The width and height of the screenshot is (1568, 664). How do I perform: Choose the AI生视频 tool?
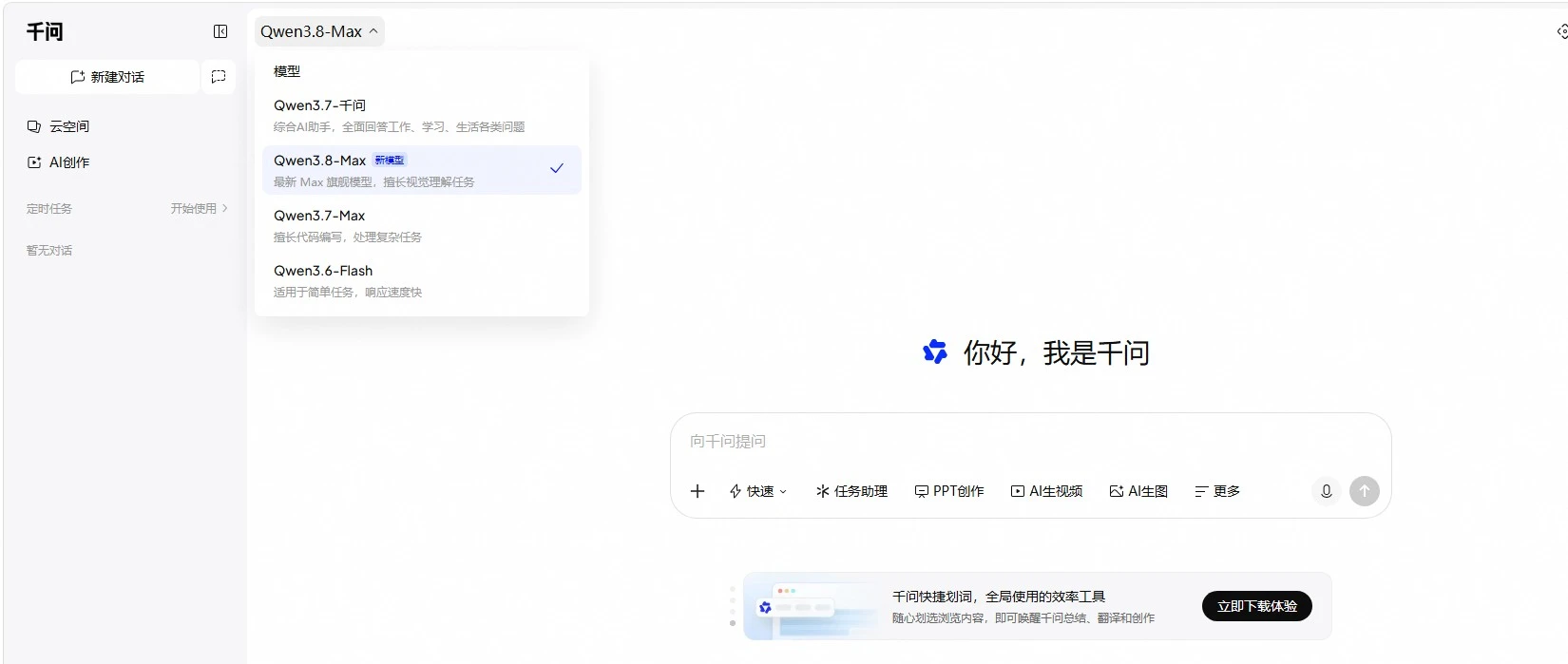pyautogui.click(x=1046, y=491)
